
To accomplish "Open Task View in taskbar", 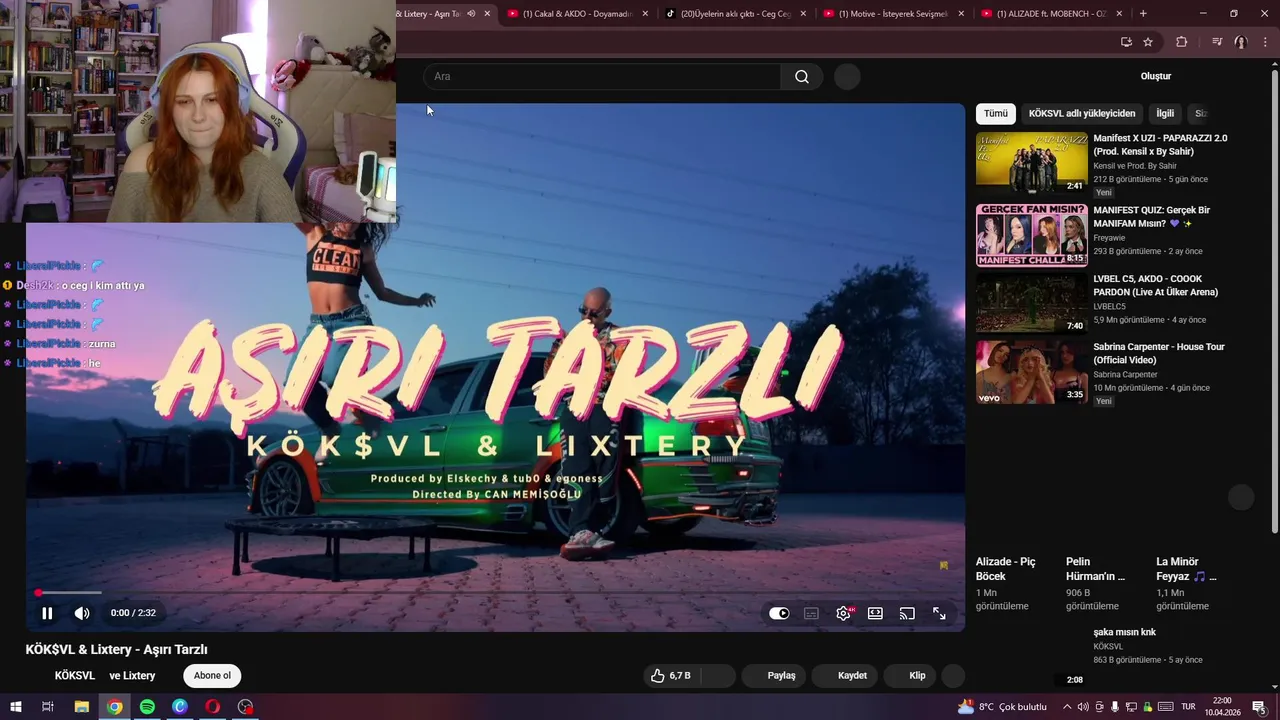I will (47, 707).
